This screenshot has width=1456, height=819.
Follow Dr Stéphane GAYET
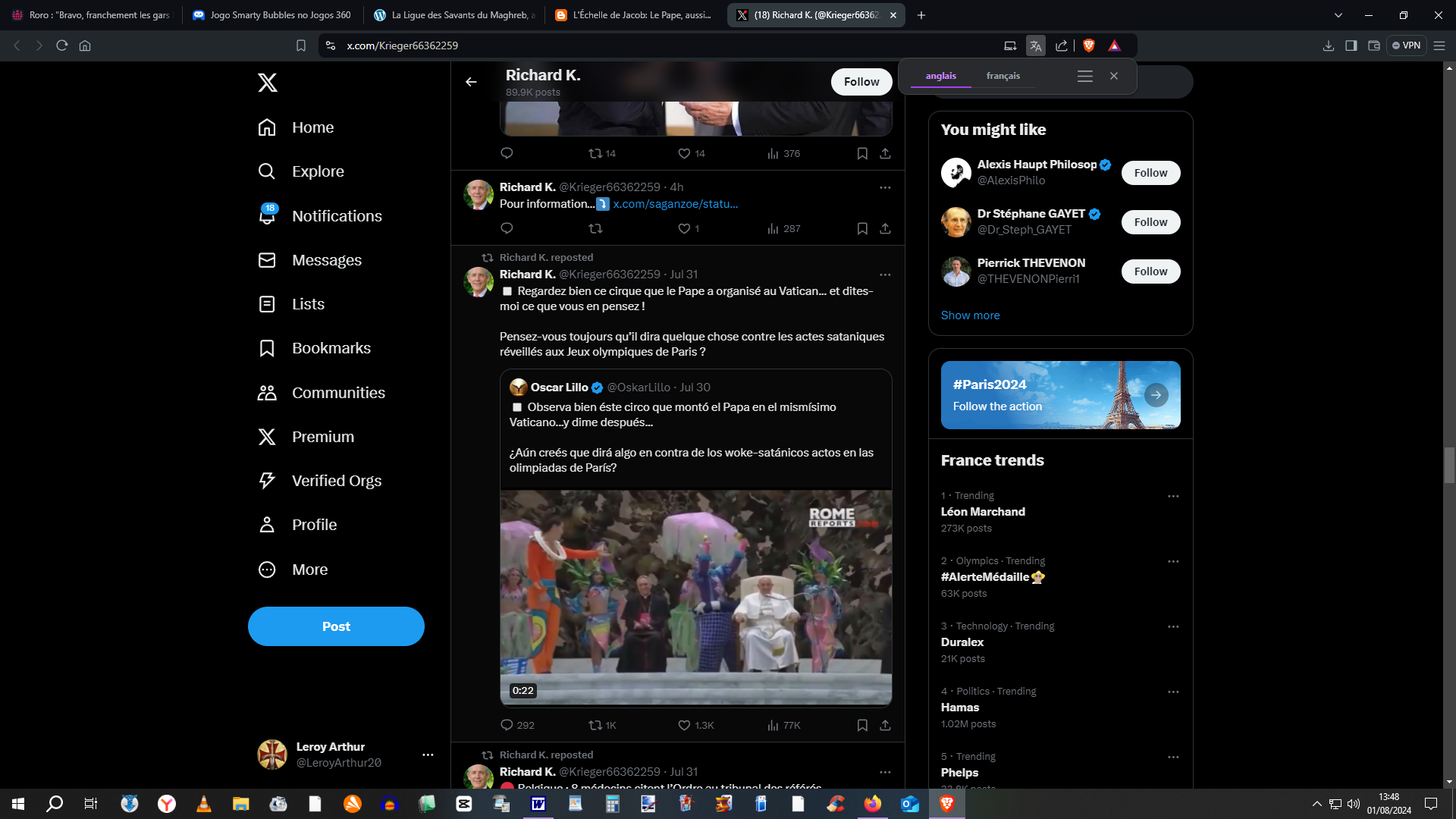tap(1150, 222)
